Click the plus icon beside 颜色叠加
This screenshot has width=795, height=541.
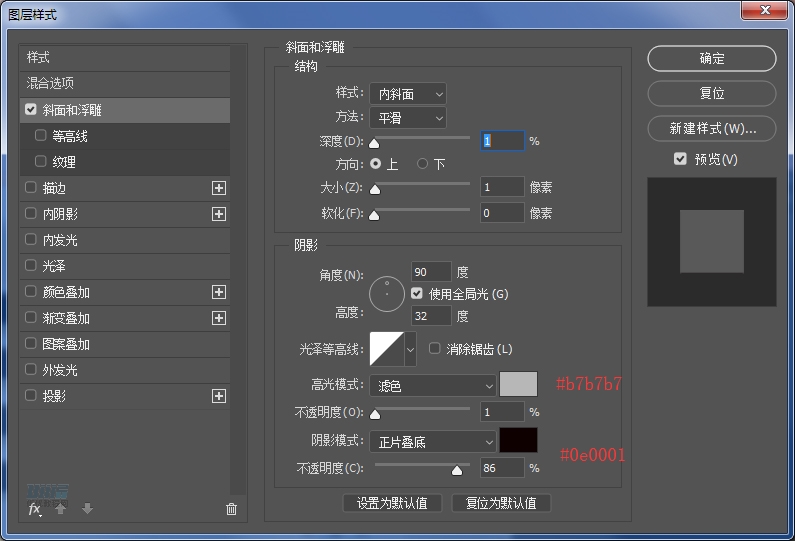tap(219, 292)
